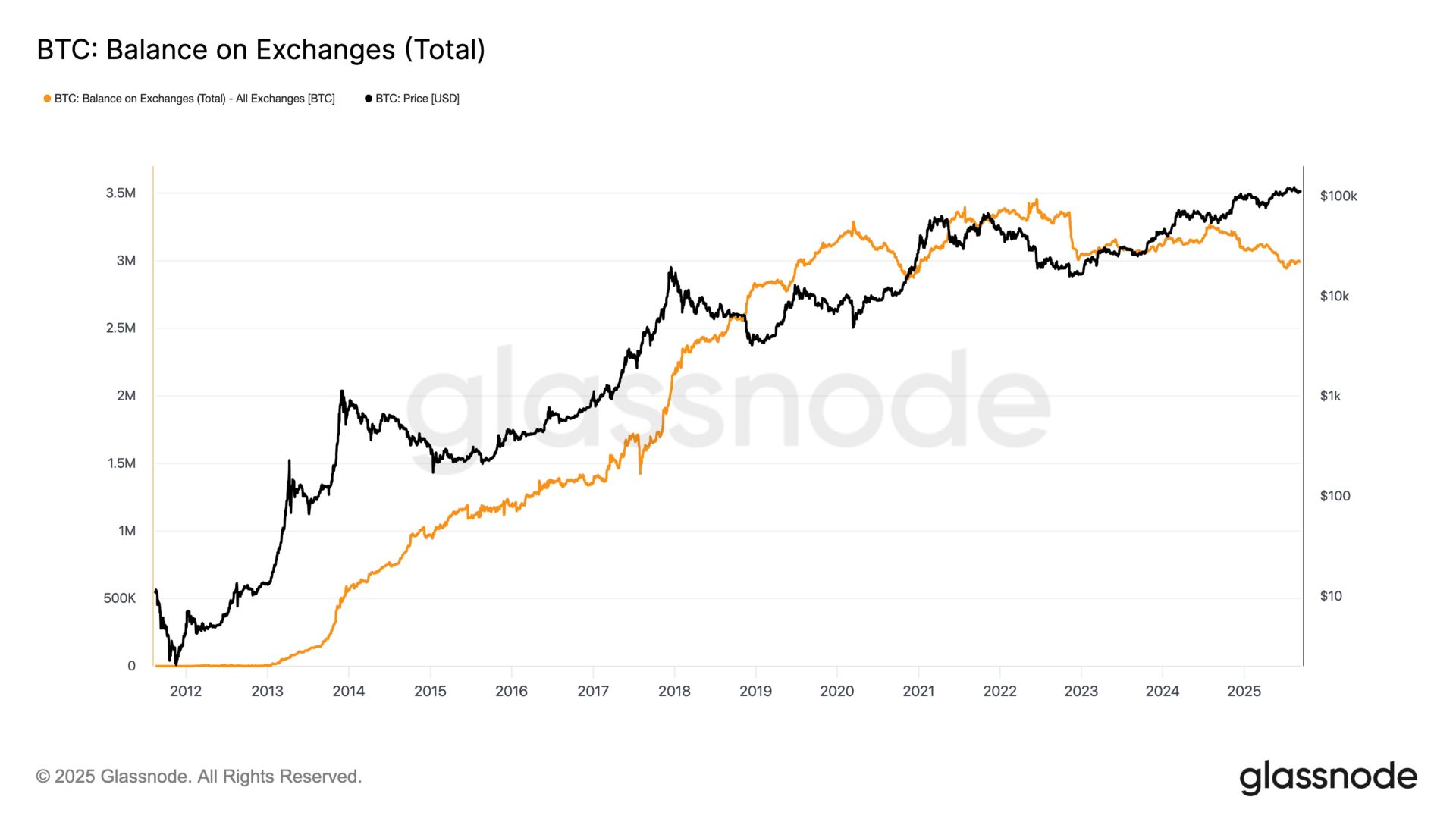Click the 500K left axis label
The width and height of the screenshot is (1456, 819).
120,598
